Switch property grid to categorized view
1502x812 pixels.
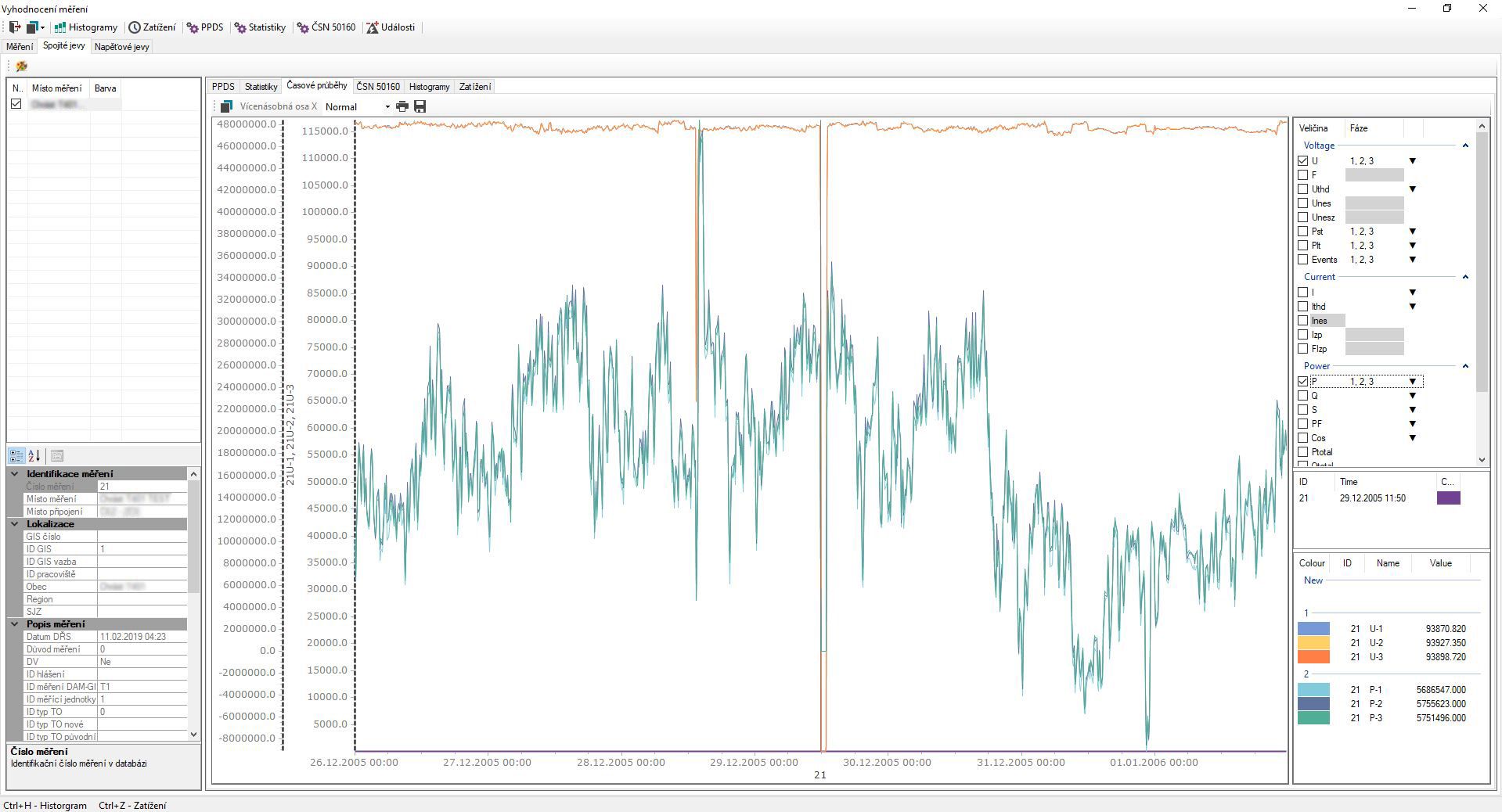point(16,455)
